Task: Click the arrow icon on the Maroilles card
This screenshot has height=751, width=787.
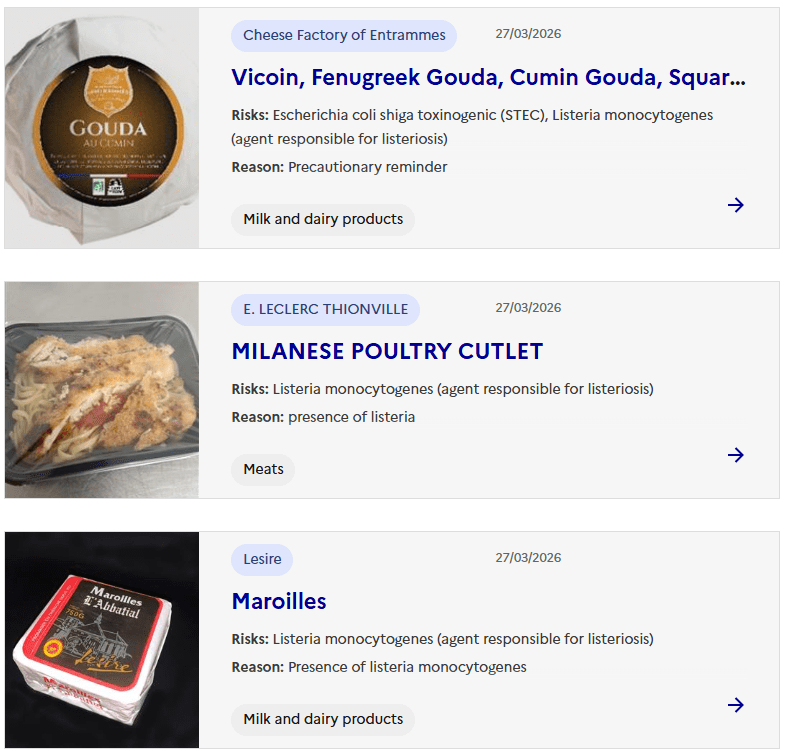Action: click(x=736, y=705)
